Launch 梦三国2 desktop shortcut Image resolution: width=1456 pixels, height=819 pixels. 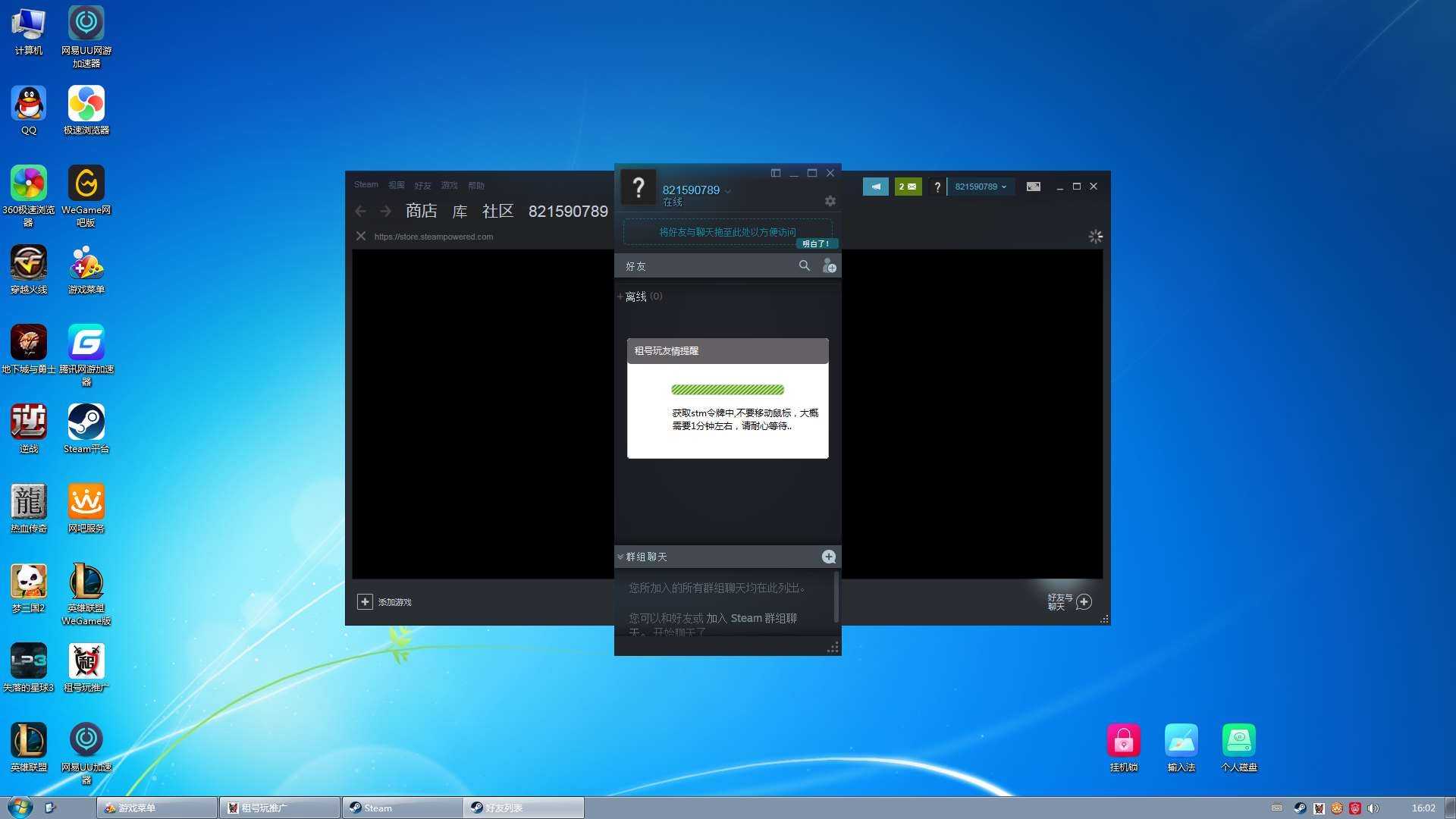coord(29,588)
